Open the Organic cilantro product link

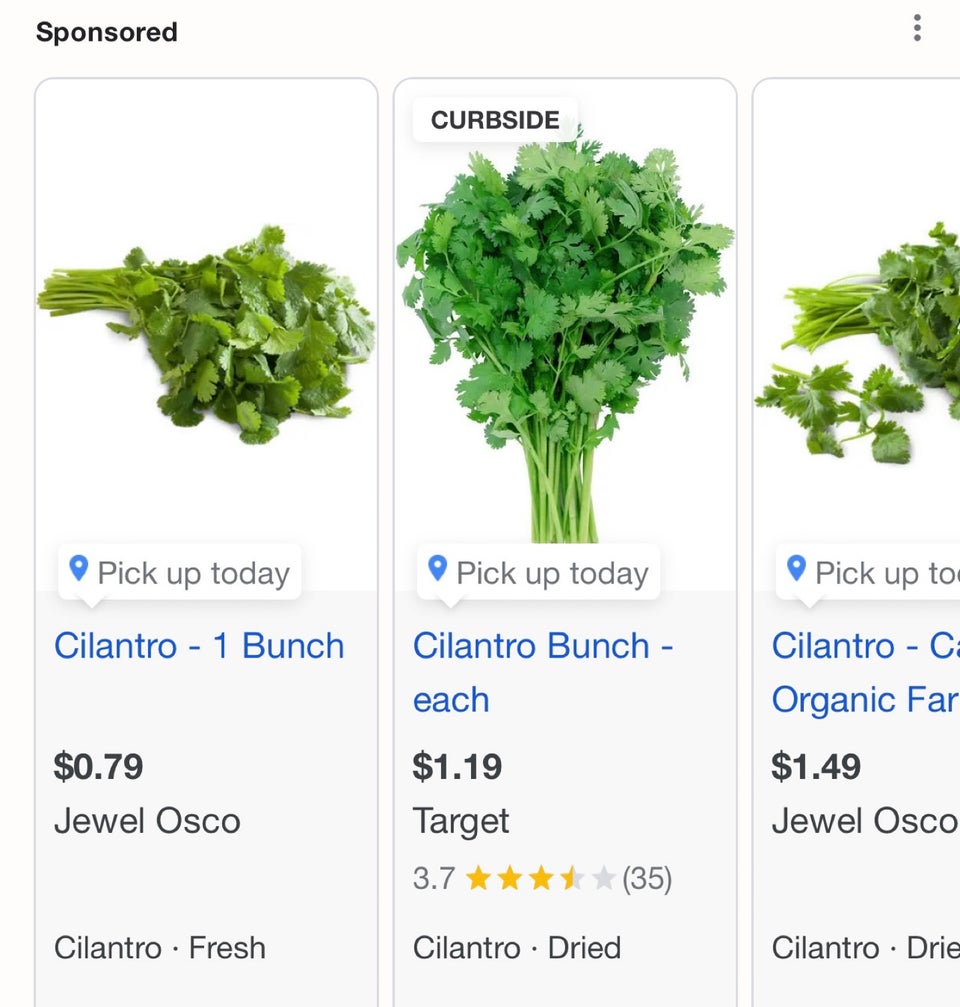pyautogui.click(x=865, y=672)
